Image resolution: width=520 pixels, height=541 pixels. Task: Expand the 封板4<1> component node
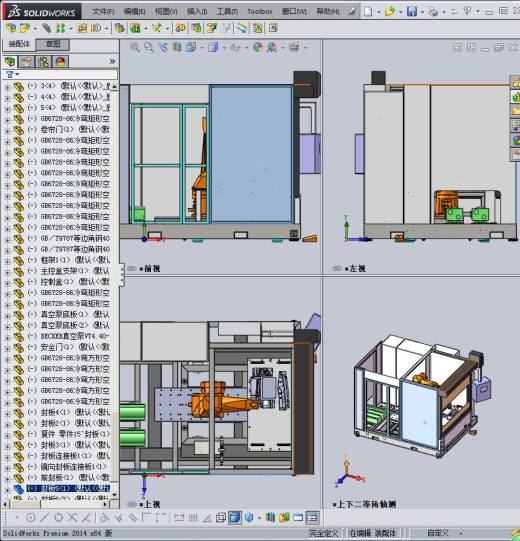click(x=7, y=413)
